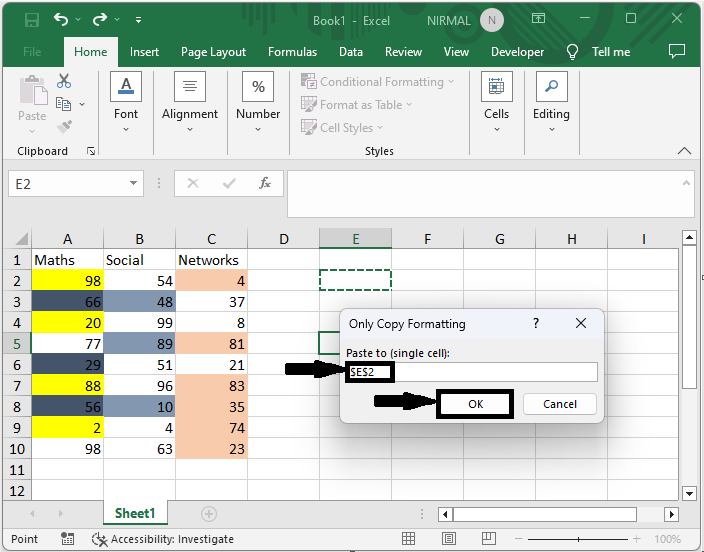The image size is (704, 552).
Task: Confirm dialog with OK button
Action: pos(475,404)
